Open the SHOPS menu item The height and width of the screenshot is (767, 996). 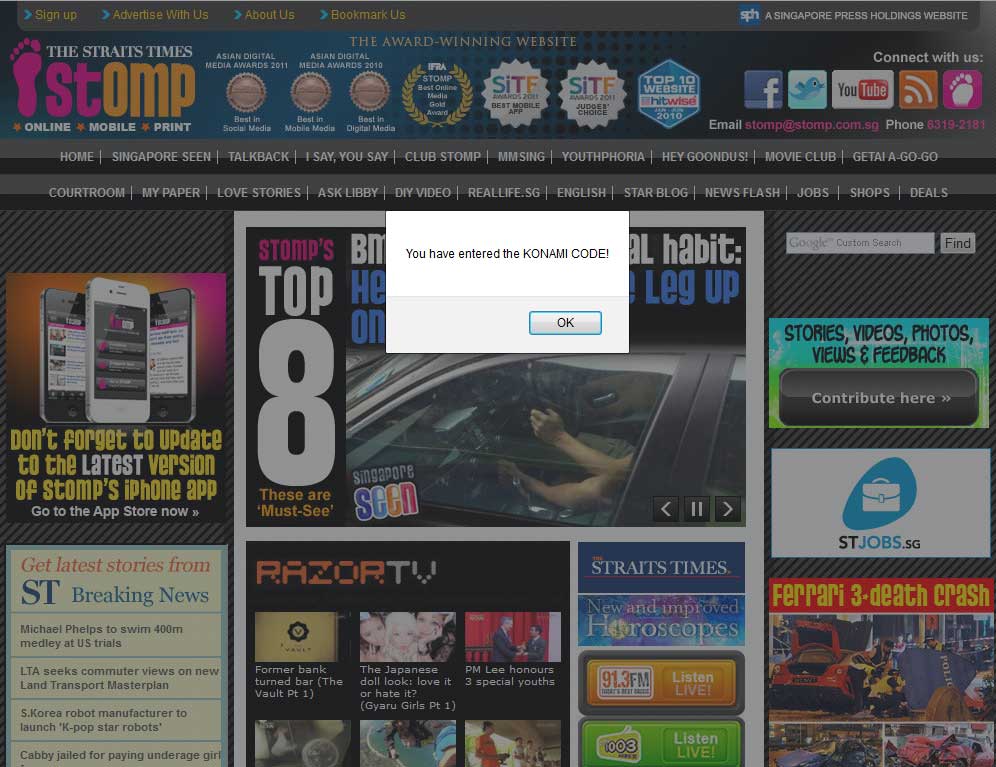tap(870, 193)
